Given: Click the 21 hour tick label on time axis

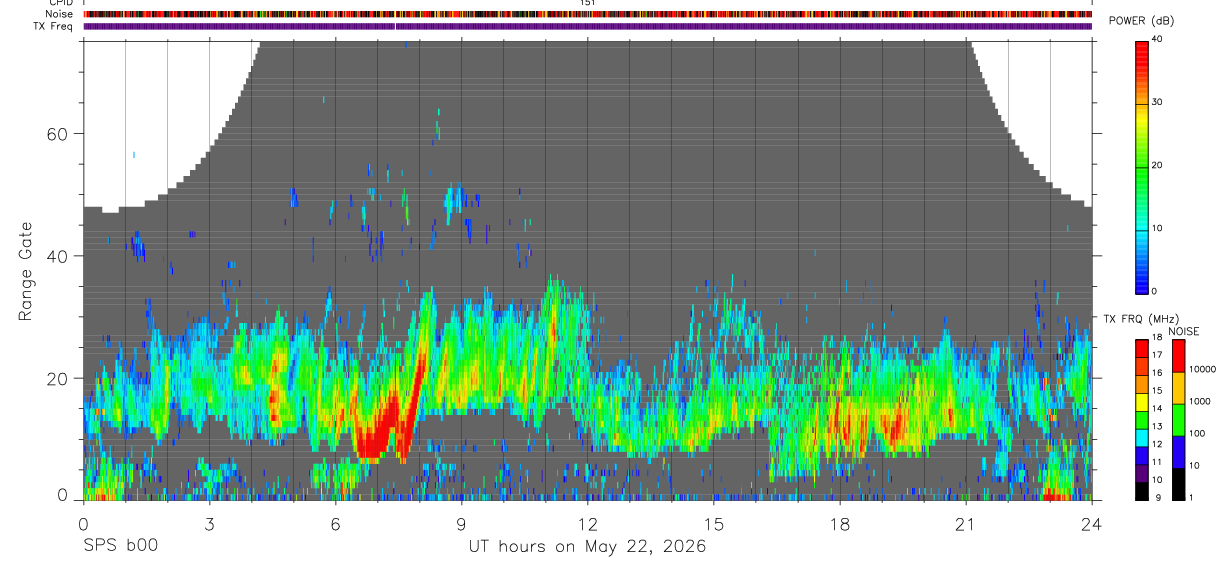Looking at the screenshot, I should click(x=965, y=523).
